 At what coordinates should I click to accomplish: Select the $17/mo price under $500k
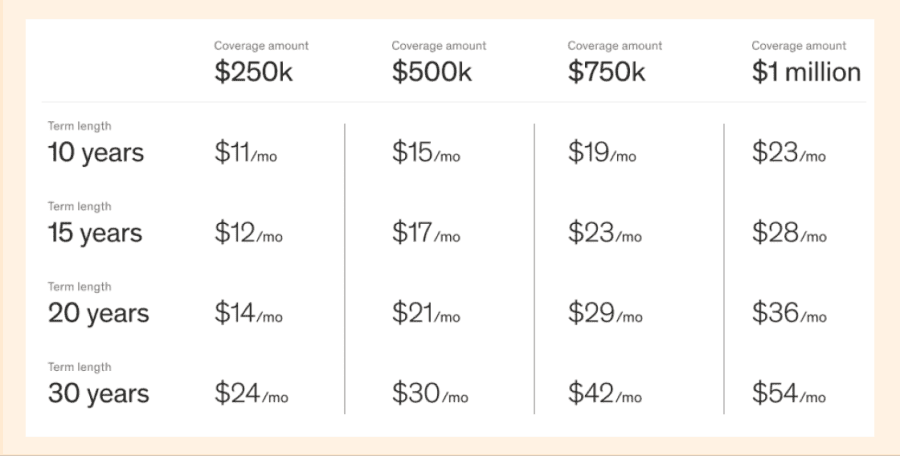point(426,233)
